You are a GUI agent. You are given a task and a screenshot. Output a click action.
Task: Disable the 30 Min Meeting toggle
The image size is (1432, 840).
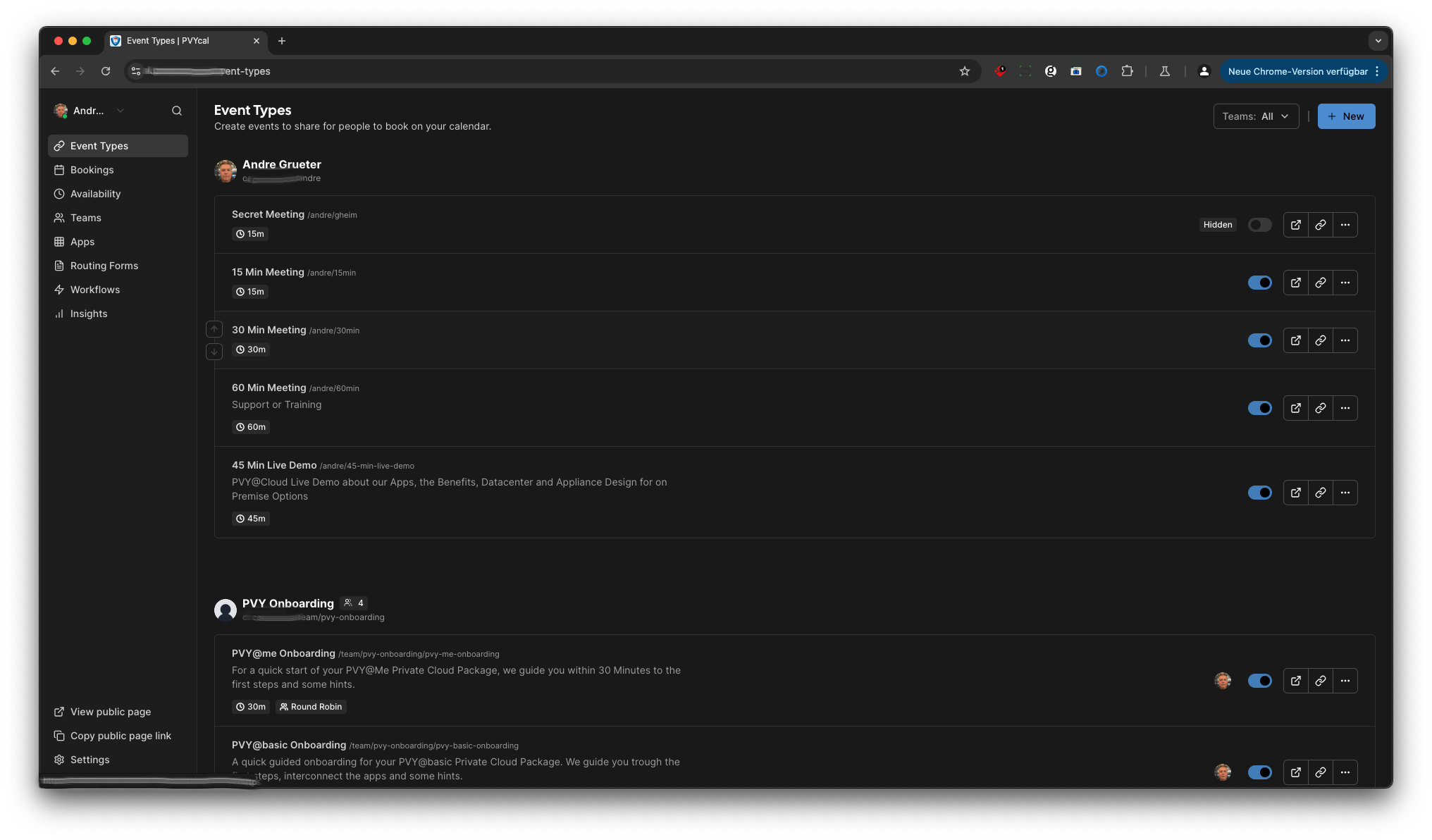[x=1259, y=340]
